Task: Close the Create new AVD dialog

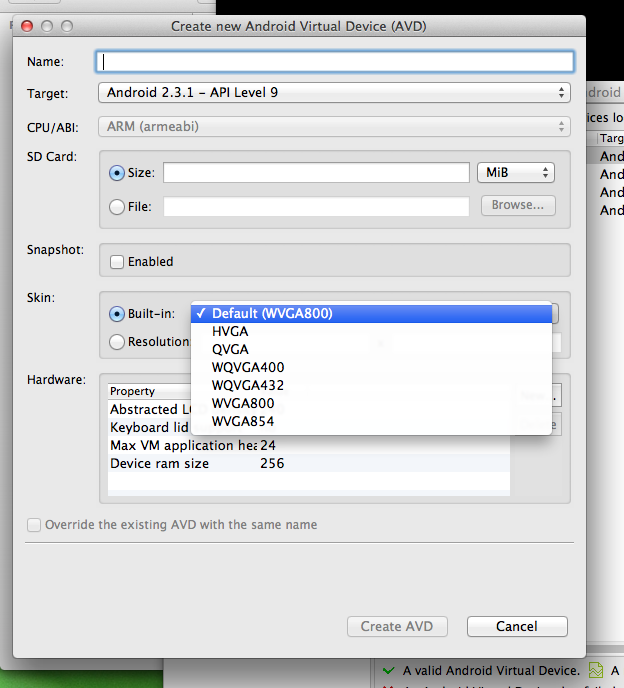Action: coord(27,26)
